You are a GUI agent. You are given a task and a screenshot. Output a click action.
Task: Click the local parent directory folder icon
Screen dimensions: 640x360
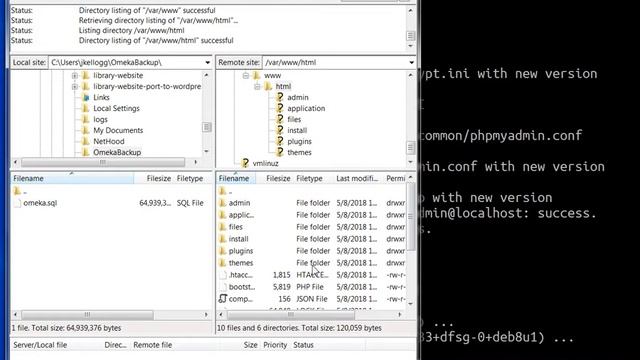(x=17, y=191)
